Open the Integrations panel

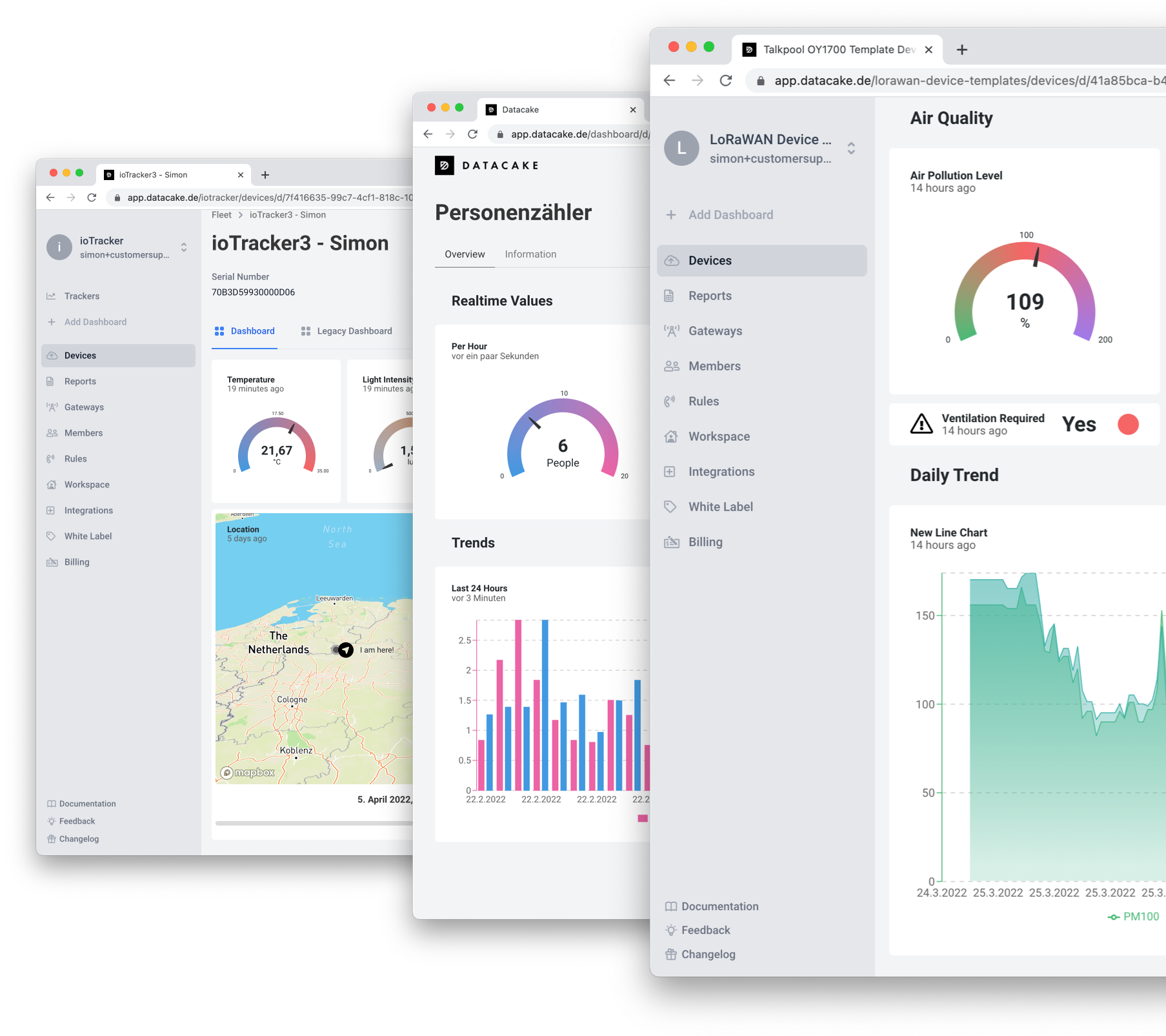coord(721,471)
